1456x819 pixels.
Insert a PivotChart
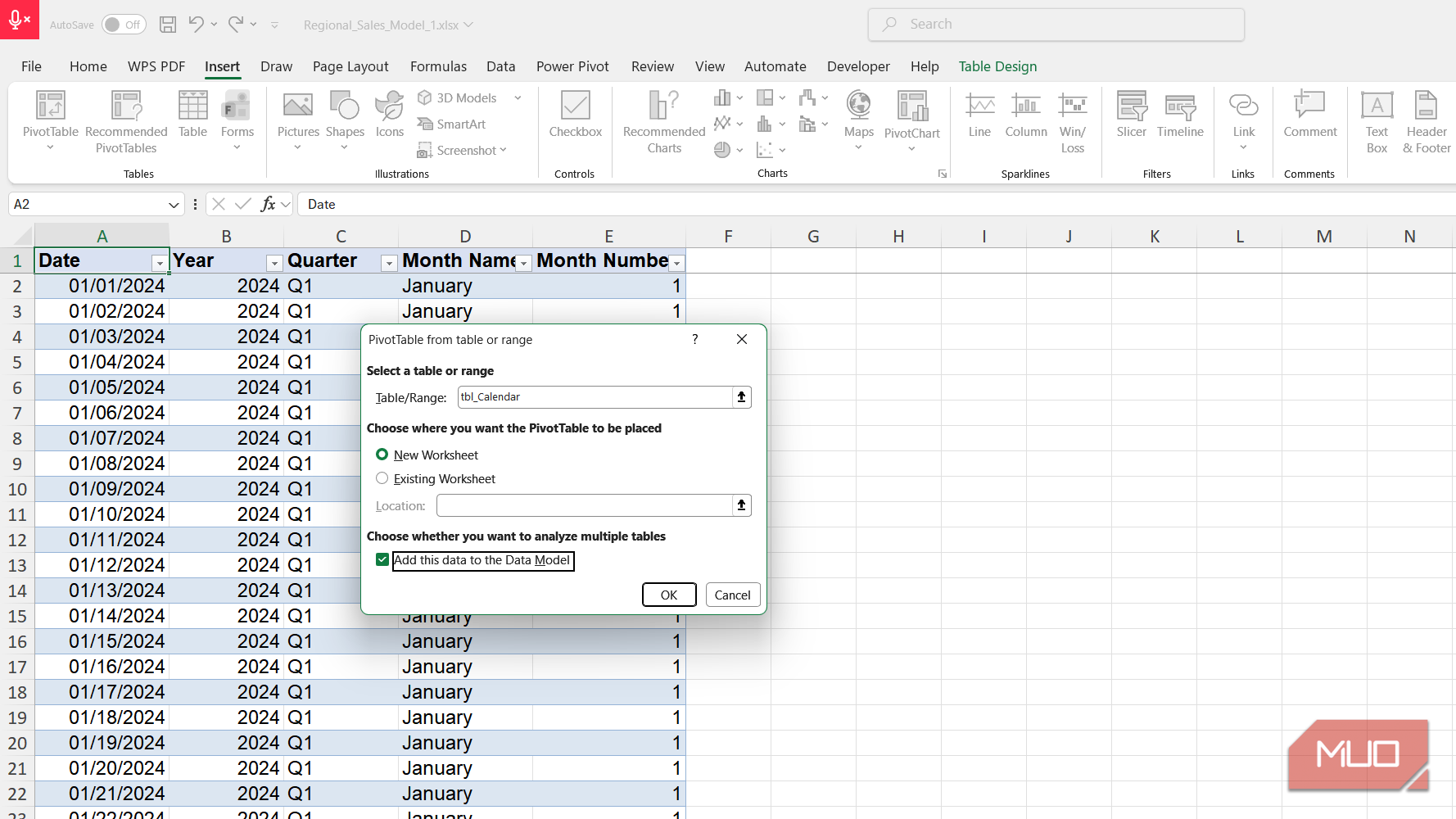[x=912, y=120]
